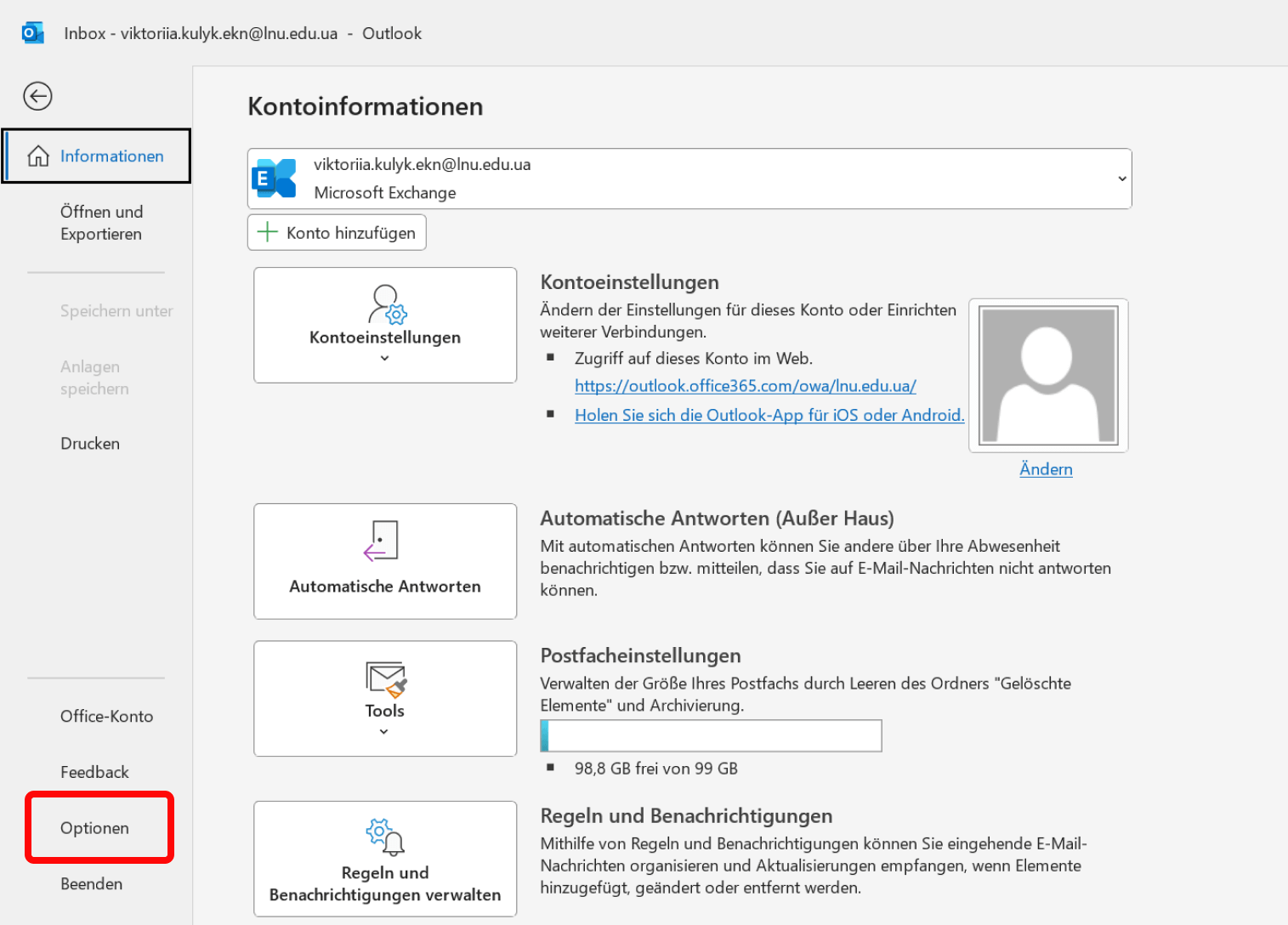Viewport: 1288px width, 925px height.
Task: Click the Tools envelope-brush icon
Action: point(386,679)
